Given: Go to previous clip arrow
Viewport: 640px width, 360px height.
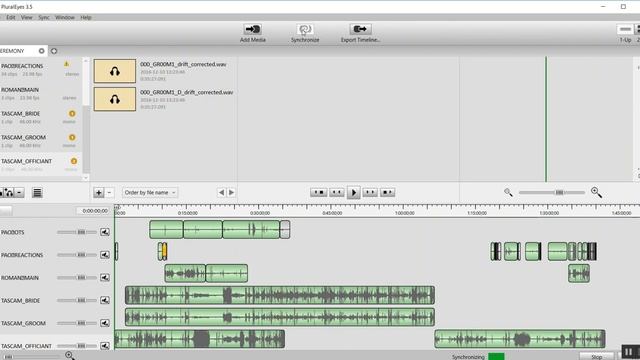Looking at the screenshot, I should (221, 192).
